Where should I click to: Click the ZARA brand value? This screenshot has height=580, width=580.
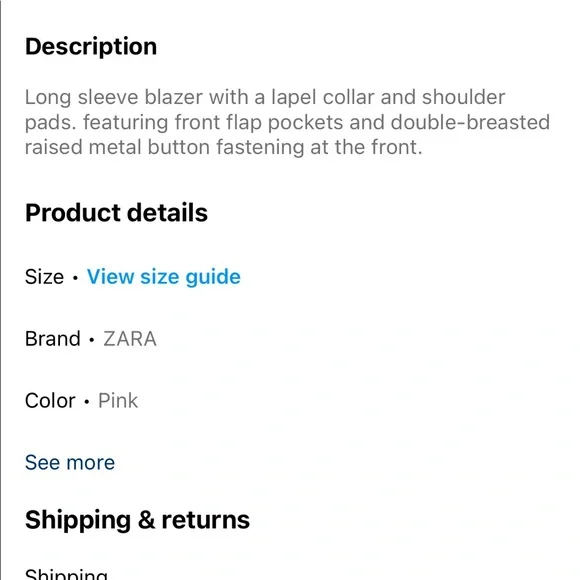[130, 339]
